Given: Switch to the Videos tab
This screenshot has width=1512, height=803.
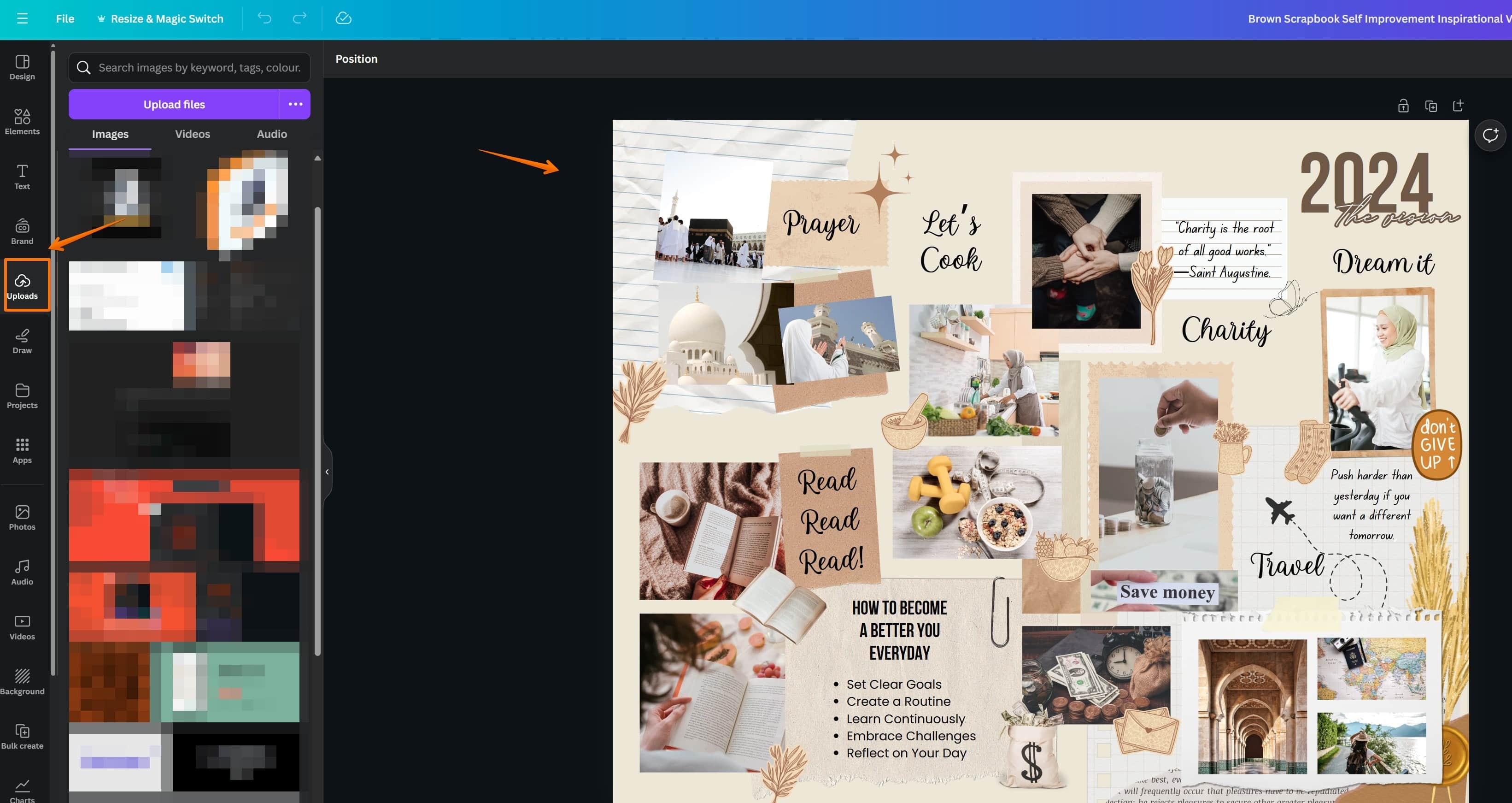Looking at the screenshot, I should point(192,133).
